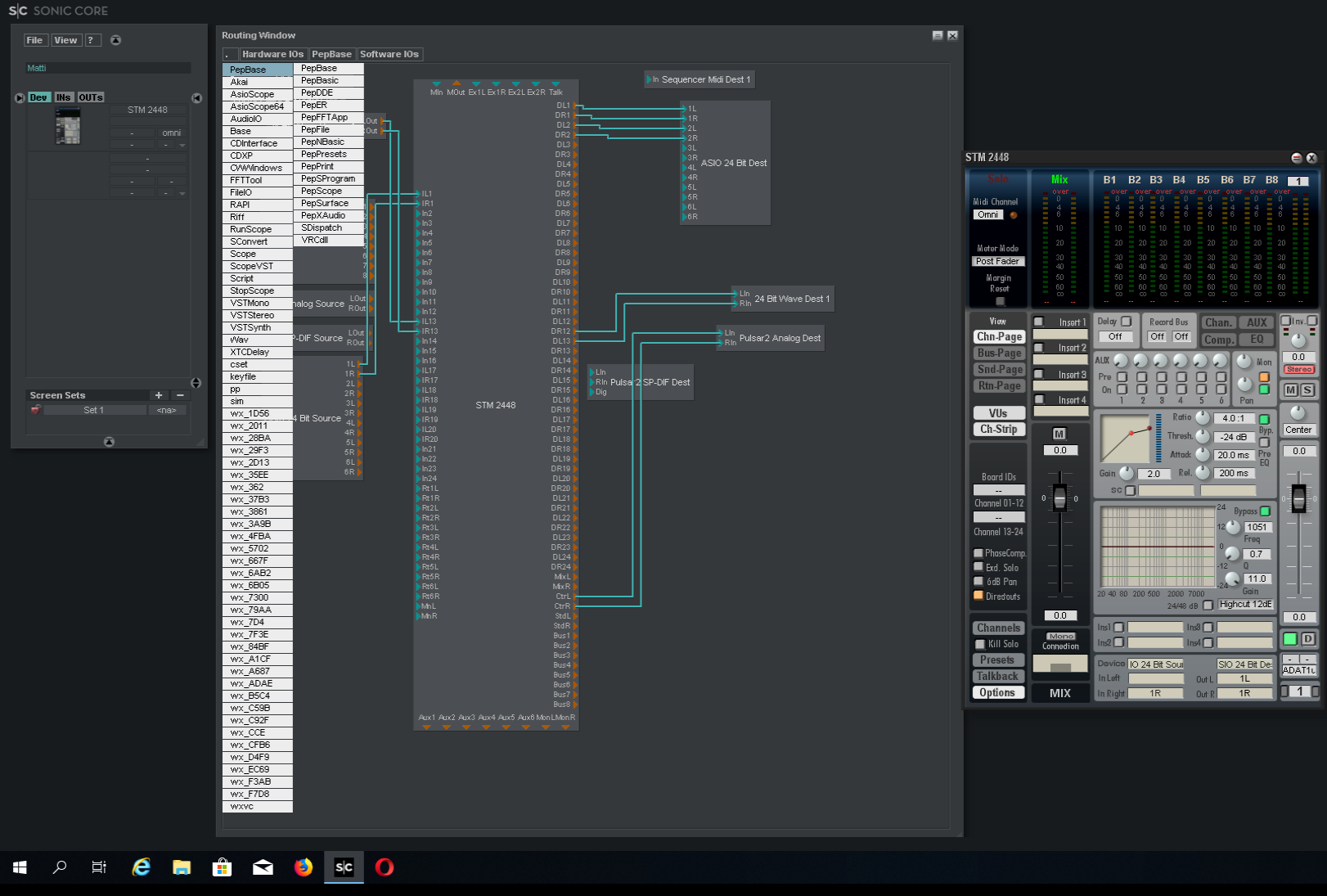The height and width of the screenshot is (896, 1327).
Task: Select PepScope from the PepBase submenu
Action: [x=328, y=191]
